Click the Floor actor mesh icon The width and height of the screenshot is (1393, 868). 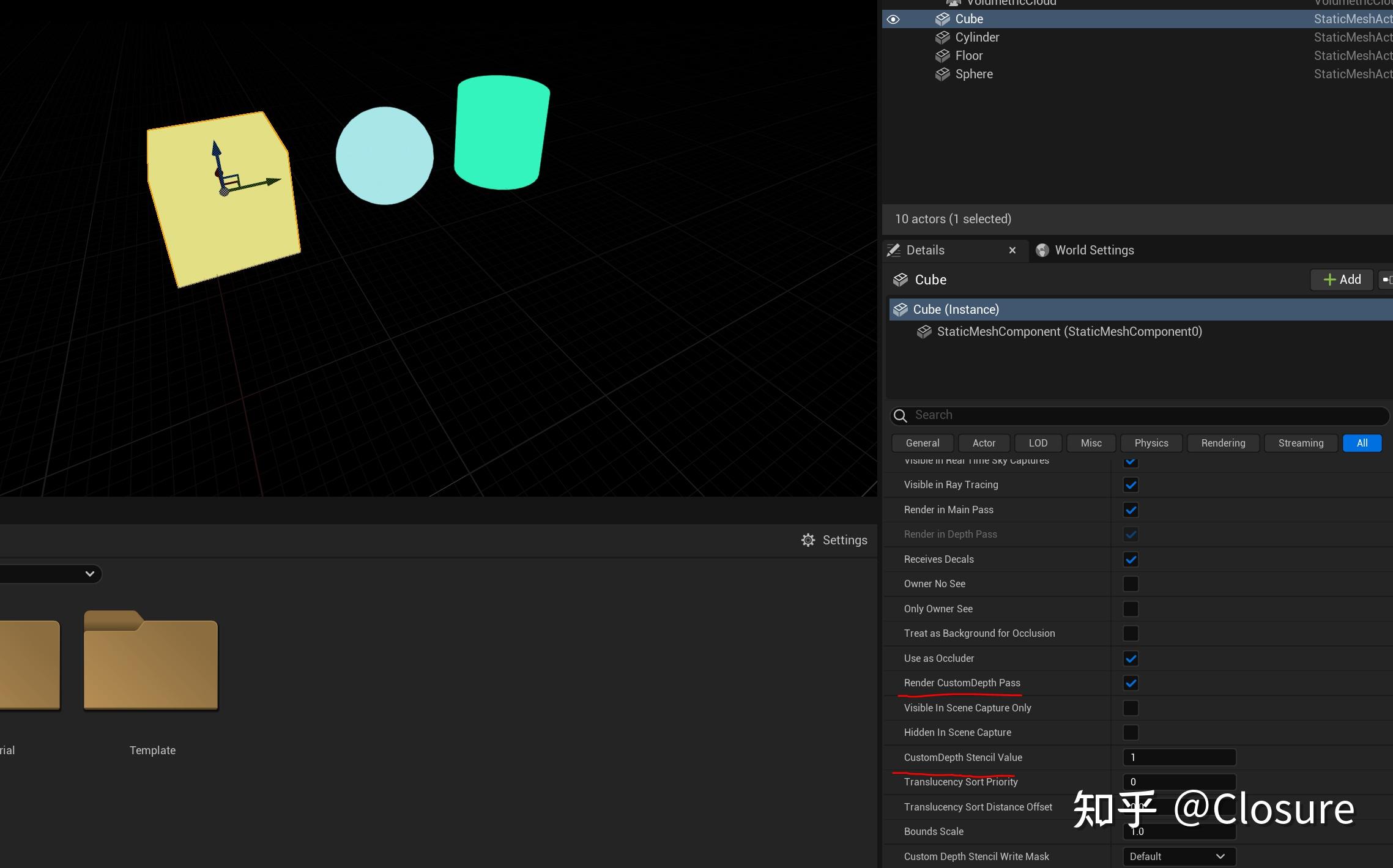[x=942, y=56]
